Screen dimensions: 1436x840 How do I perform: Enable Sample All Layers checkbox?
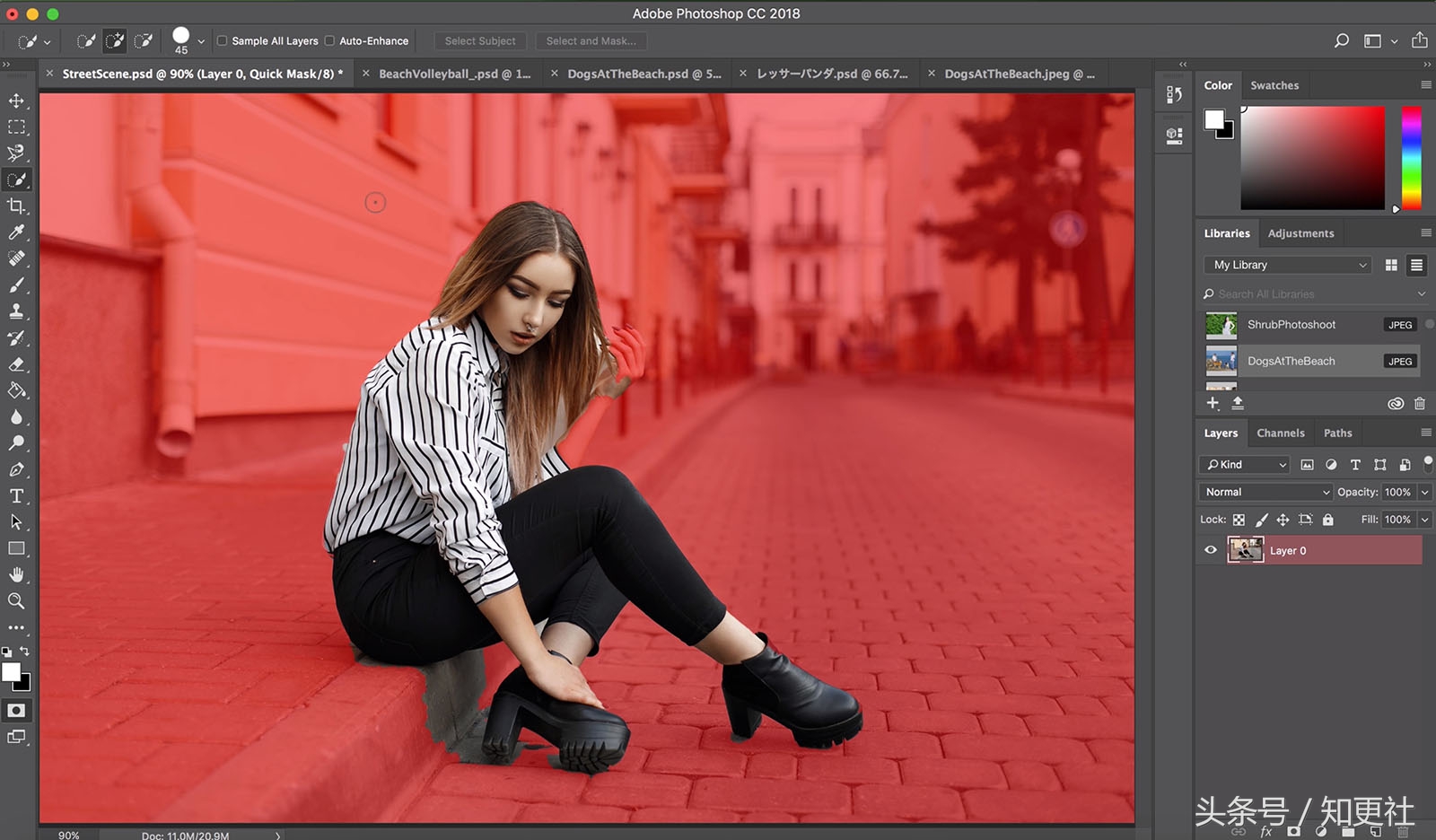click(223, 41)
